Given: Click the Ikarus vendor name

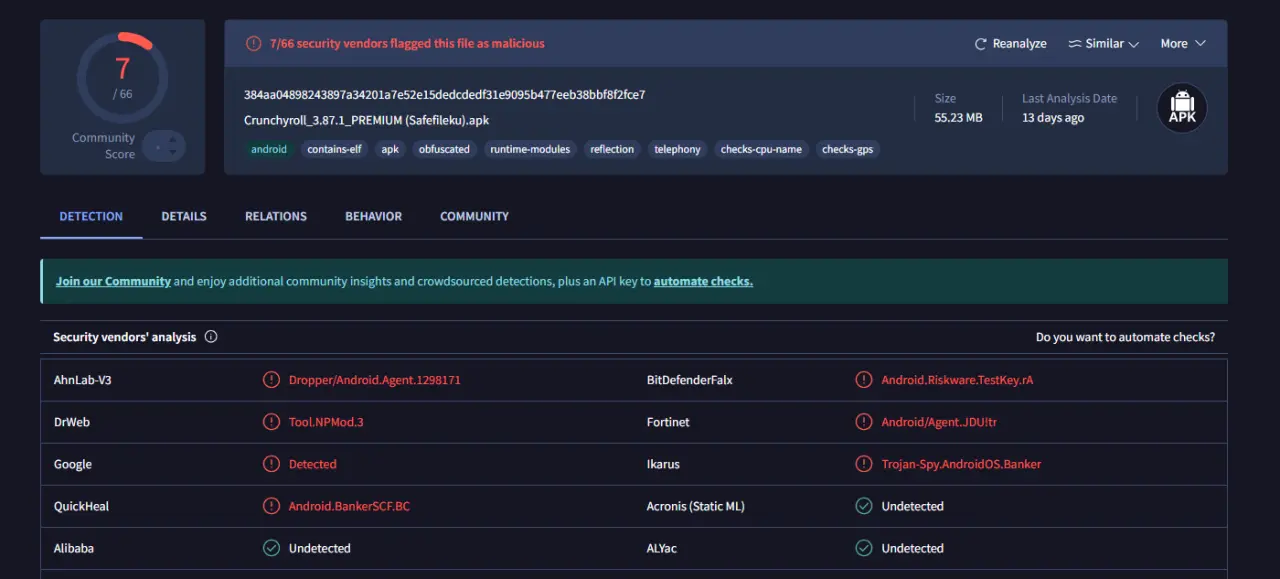Looking at the screenshot, I should coord(664,464).
